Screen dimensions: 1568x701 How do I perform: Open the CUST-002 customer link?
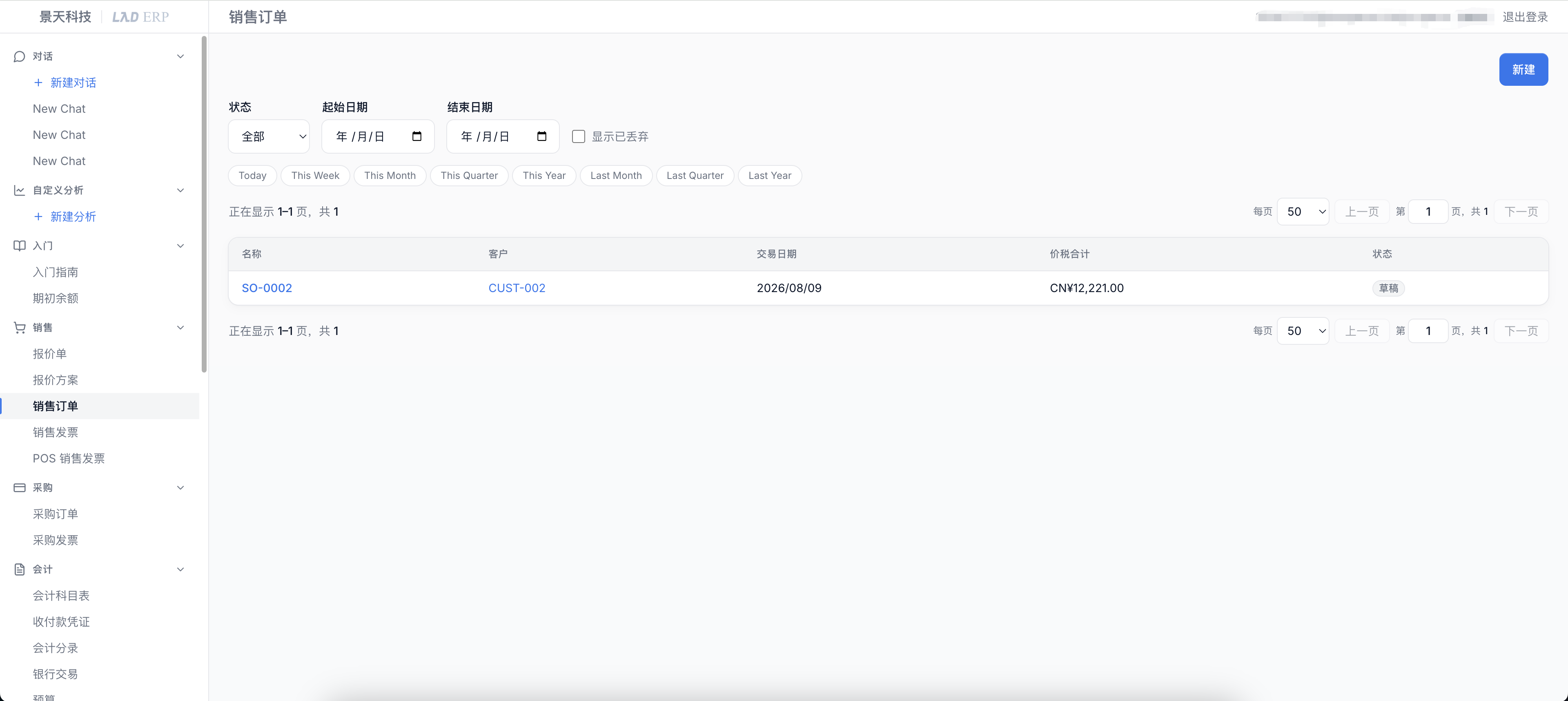tap(517, 288)
